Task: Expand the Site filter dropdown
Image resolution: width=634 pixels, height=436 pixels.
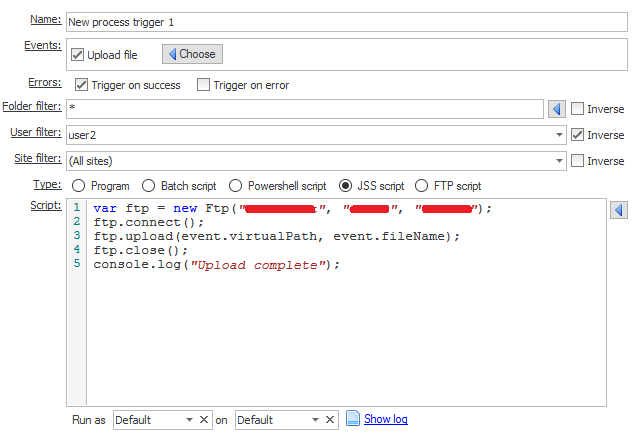Action: click(x=559, y=161)
